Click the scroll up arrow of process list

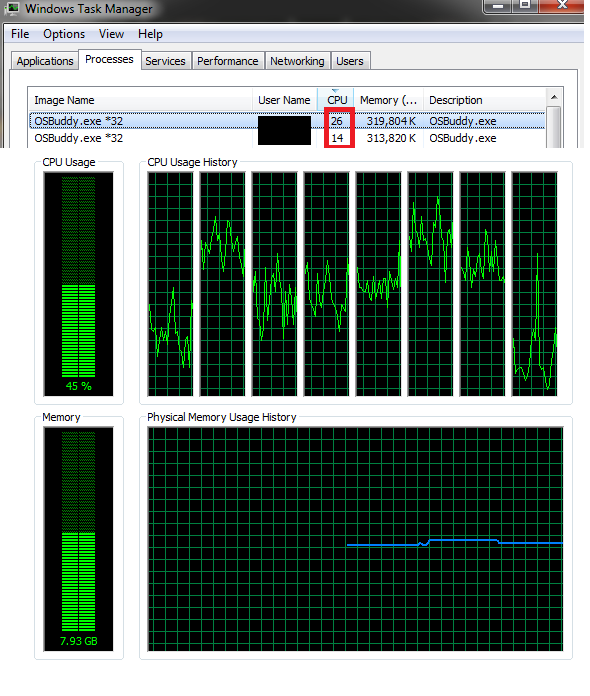click(554, 97)
